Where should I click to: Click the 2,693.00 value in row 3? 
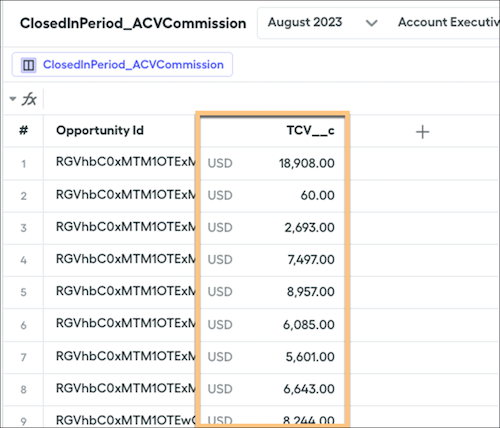309,228
